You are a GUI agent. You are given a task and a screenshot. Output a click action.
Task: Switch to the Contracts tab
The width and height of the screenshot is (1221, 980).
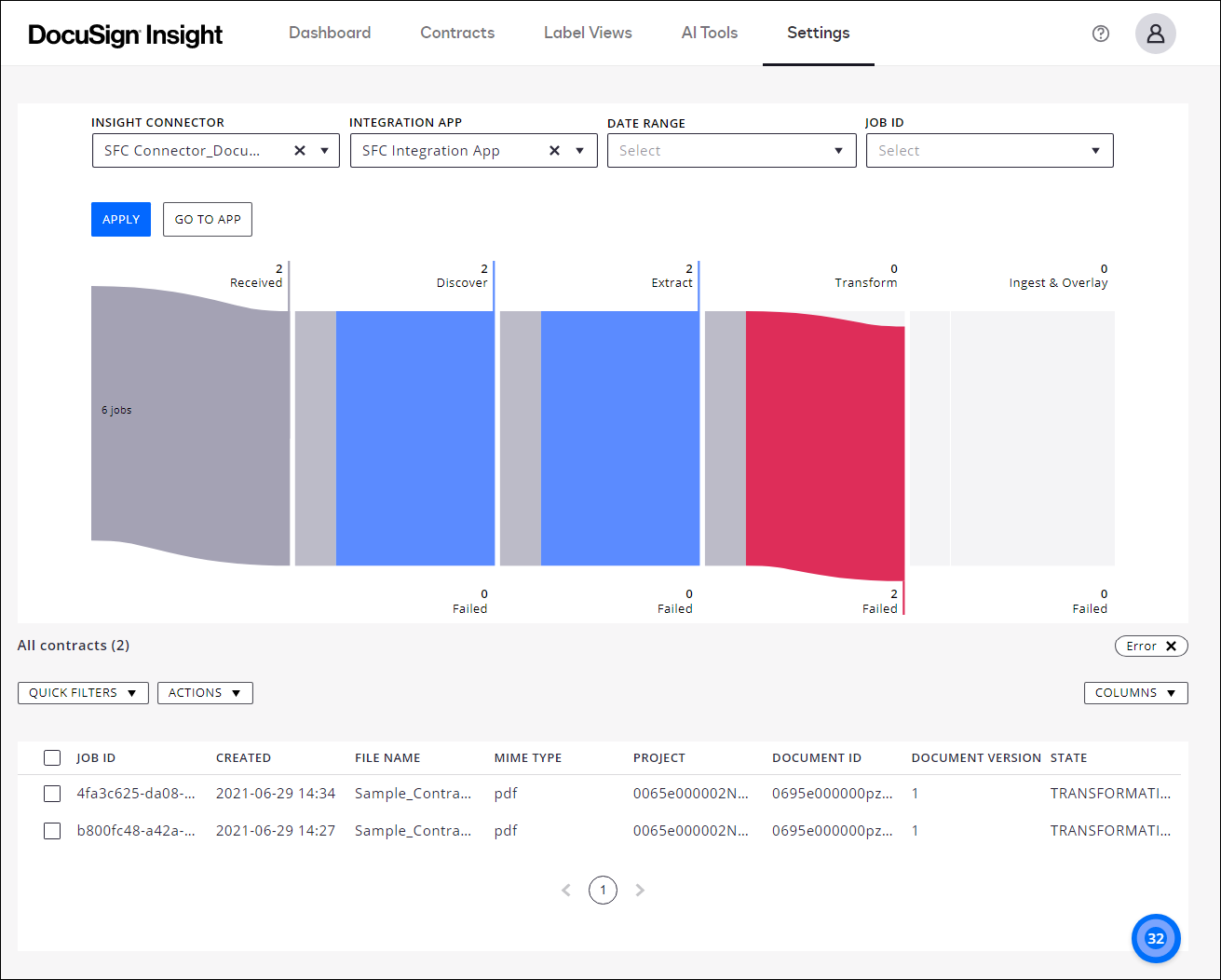point(457,34)
